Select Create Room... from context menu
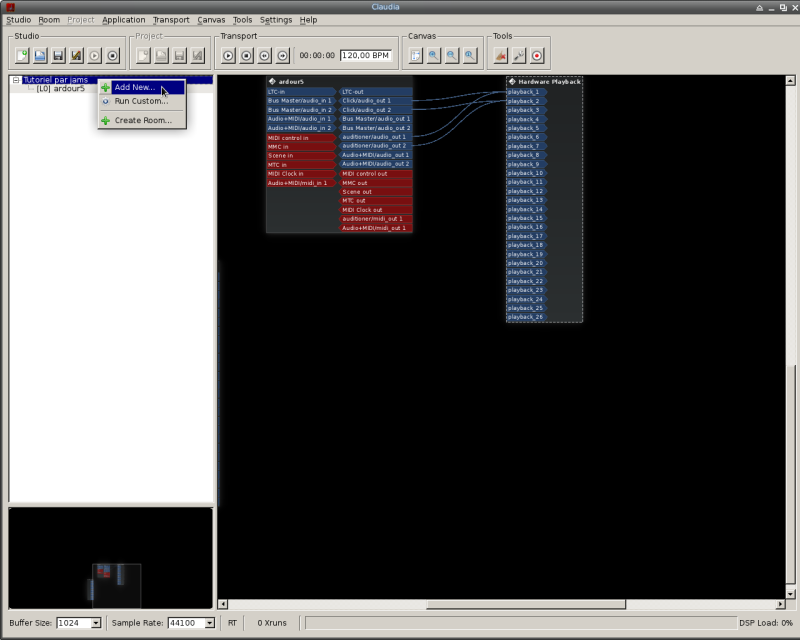Viewport: 800px width, 640px height. pyautogui.click(x=142, y=120)
